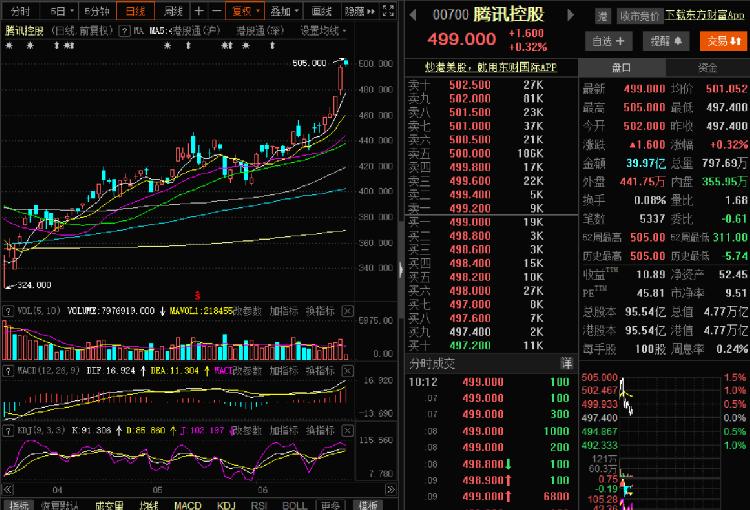
Task: Click 改参数 in the MACD panel
Action: (x=247, y=371)
